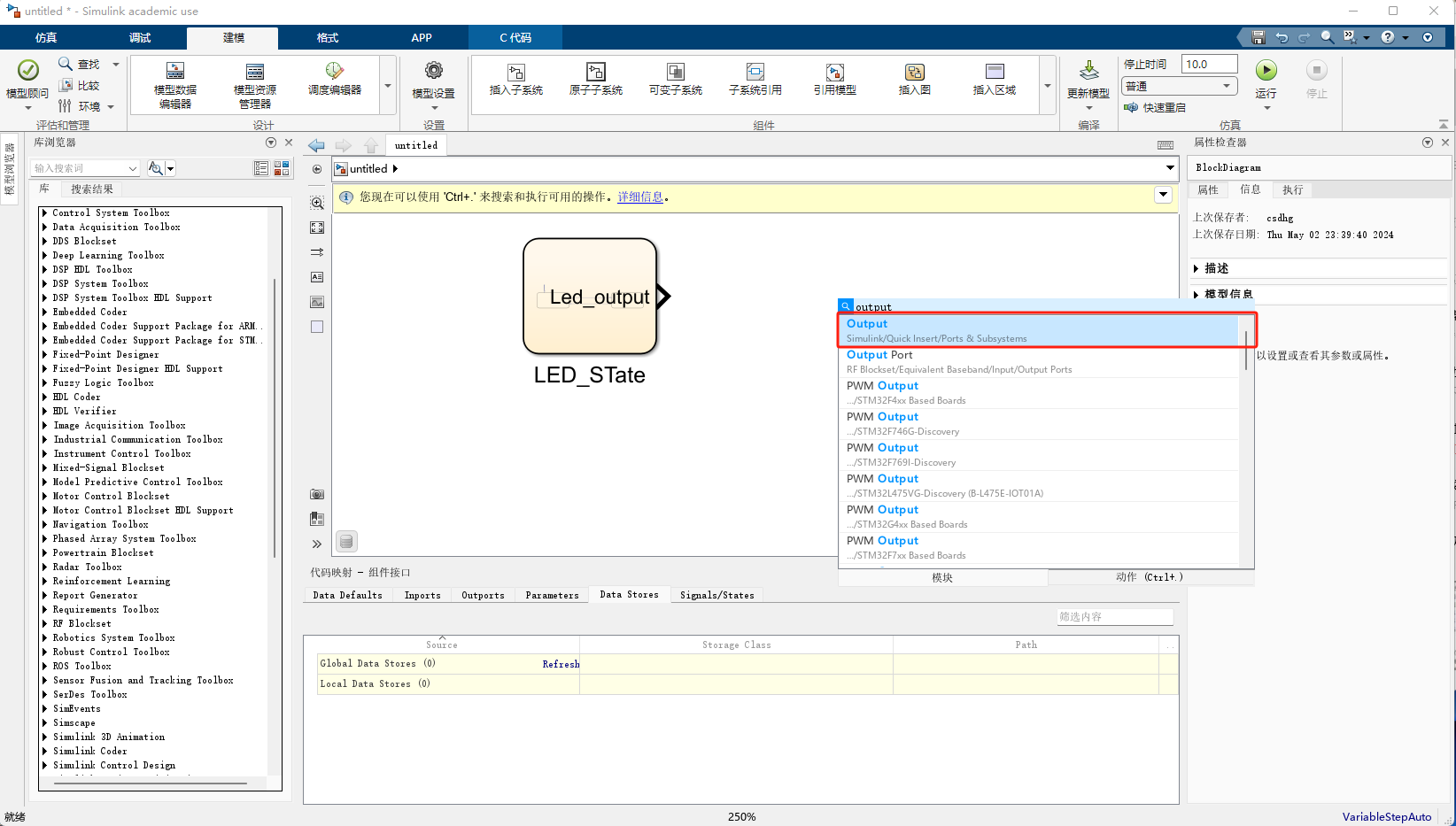
Task: Click 原子子系统 atomic subsystem icon
Action: pyautogui.click(x=596, y=72)
